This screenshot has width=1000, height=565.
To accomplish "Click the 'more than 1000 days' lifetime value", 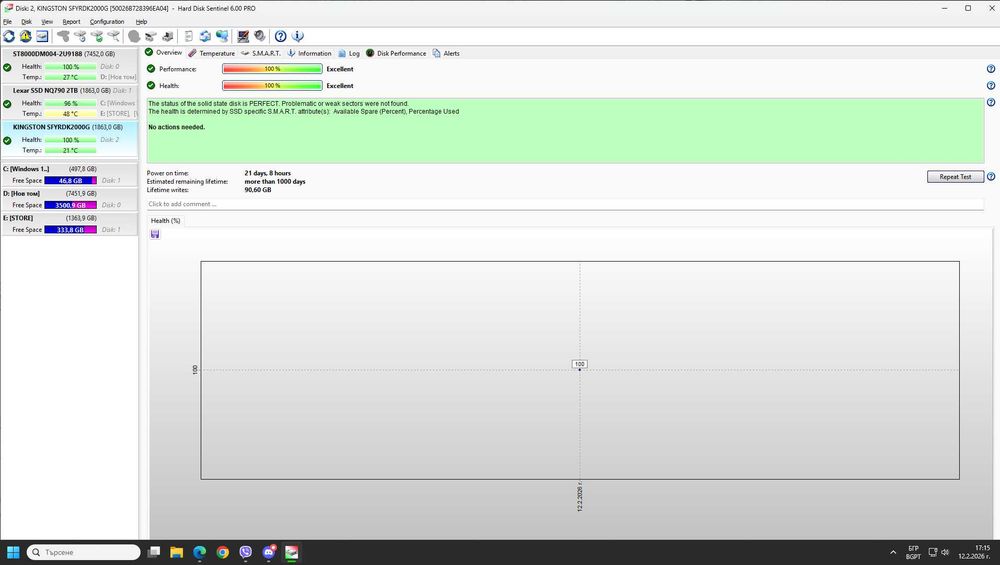I will click(x=275, y=181).
